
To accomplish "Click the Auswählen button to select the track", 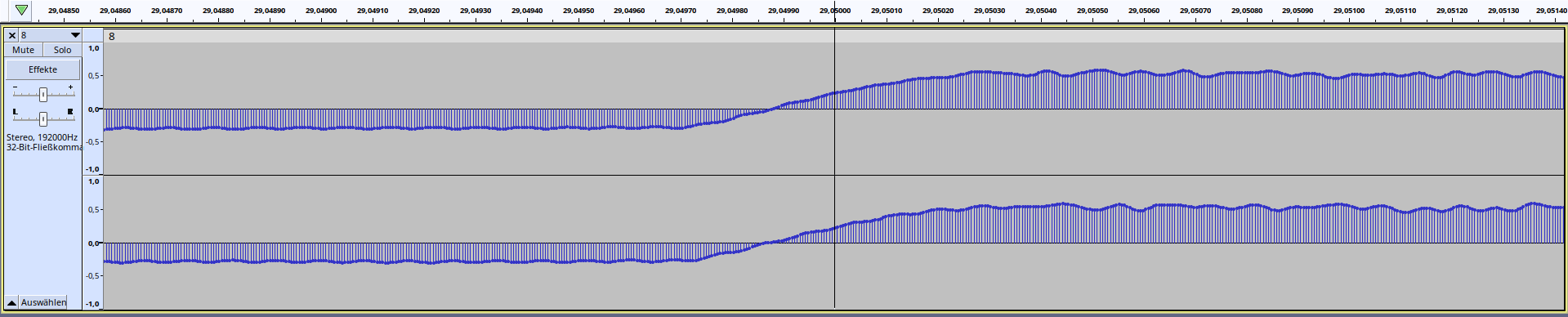I will [43, 302].
